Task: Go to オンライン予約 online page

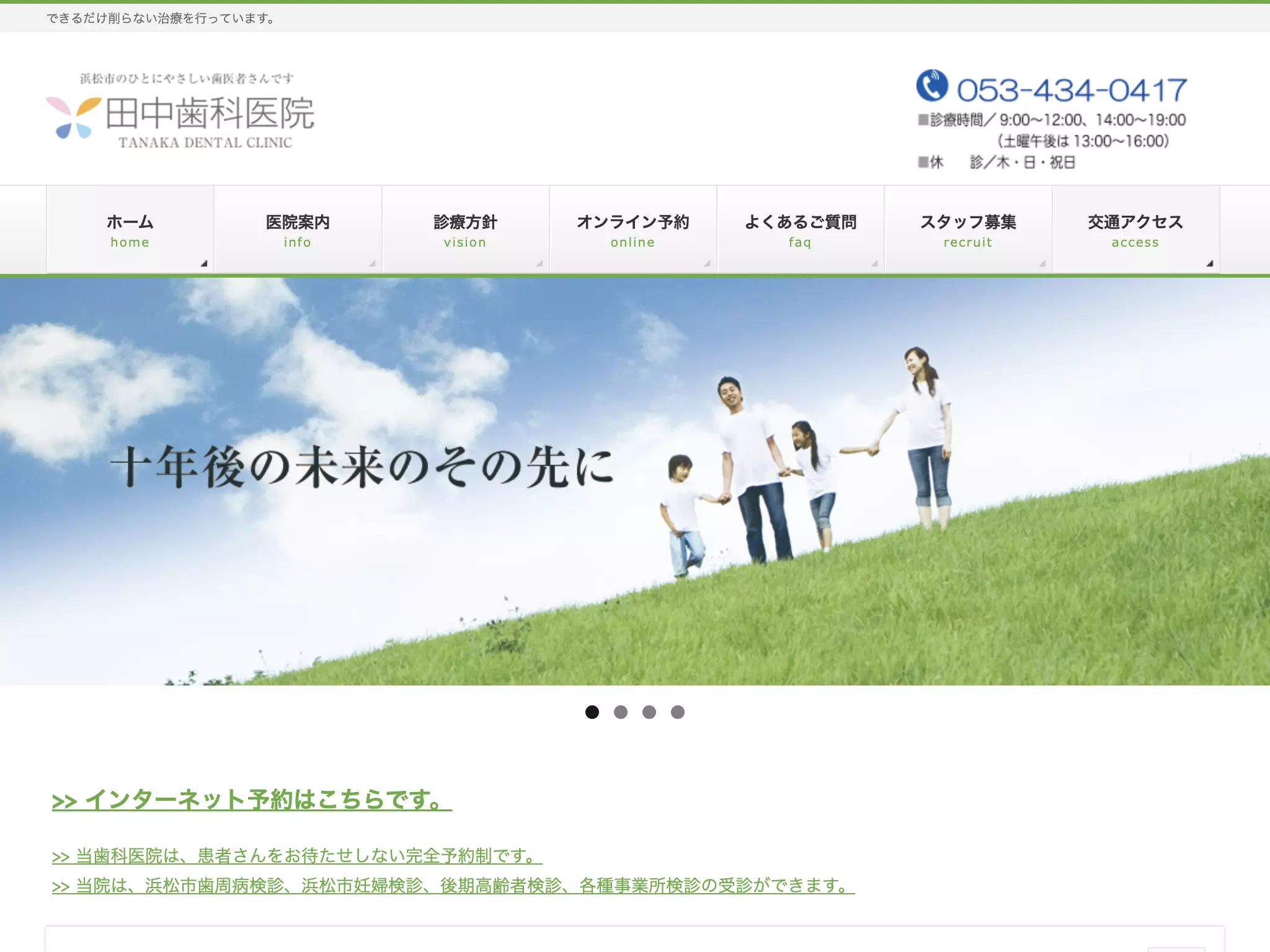Action: click(x=633, y=230)
